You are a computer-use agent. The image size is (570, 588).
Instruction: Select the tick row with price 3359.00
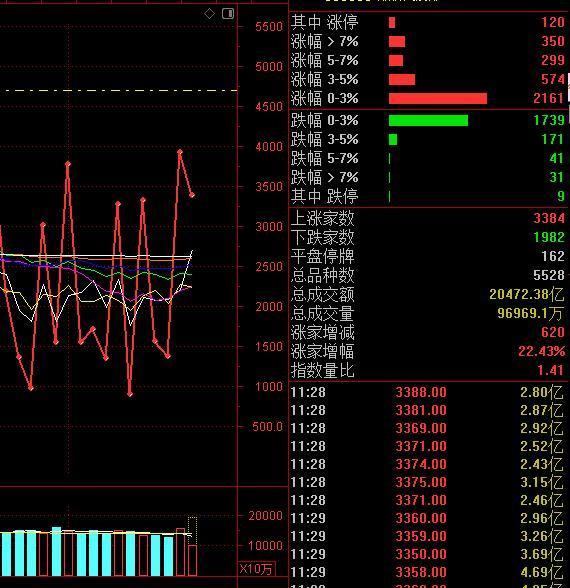(428, 536)
